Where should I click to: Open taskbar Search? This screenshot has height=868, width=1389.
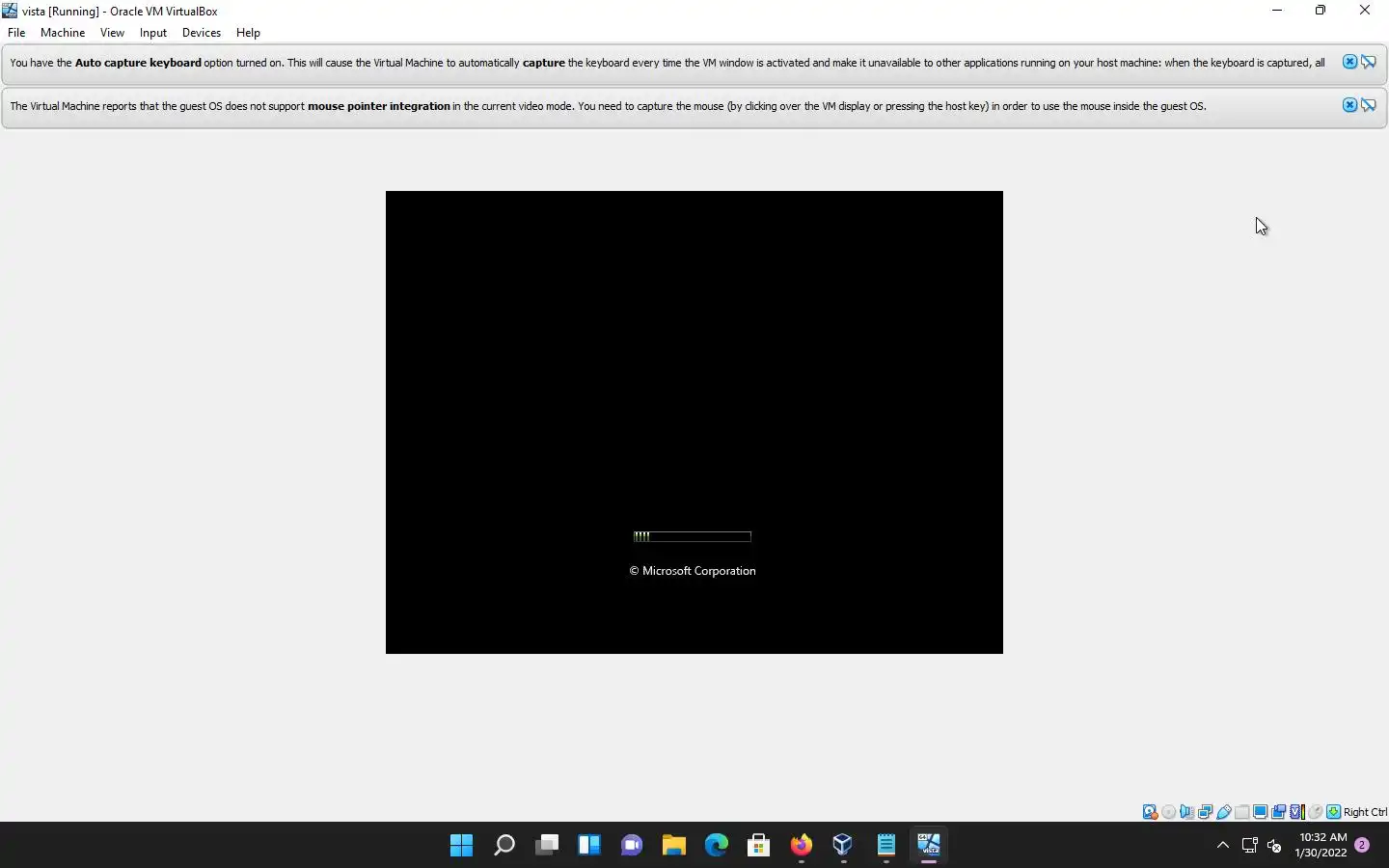point(504,846)
